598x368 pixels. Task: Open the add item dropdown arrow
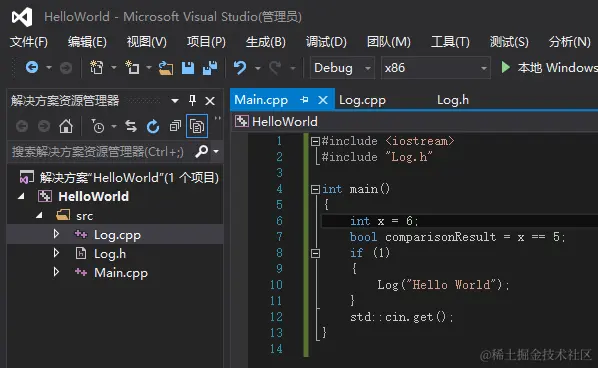pos(149,68)
